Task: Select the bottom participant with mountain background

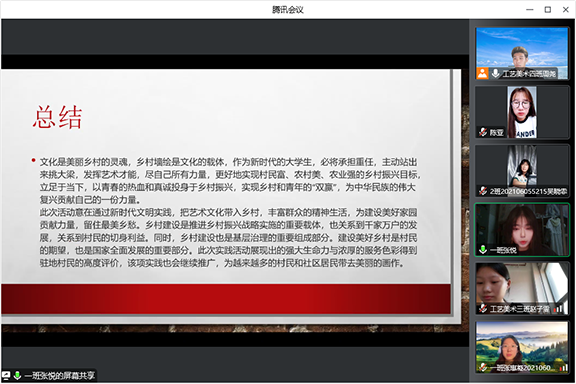Action: [522, 347]
